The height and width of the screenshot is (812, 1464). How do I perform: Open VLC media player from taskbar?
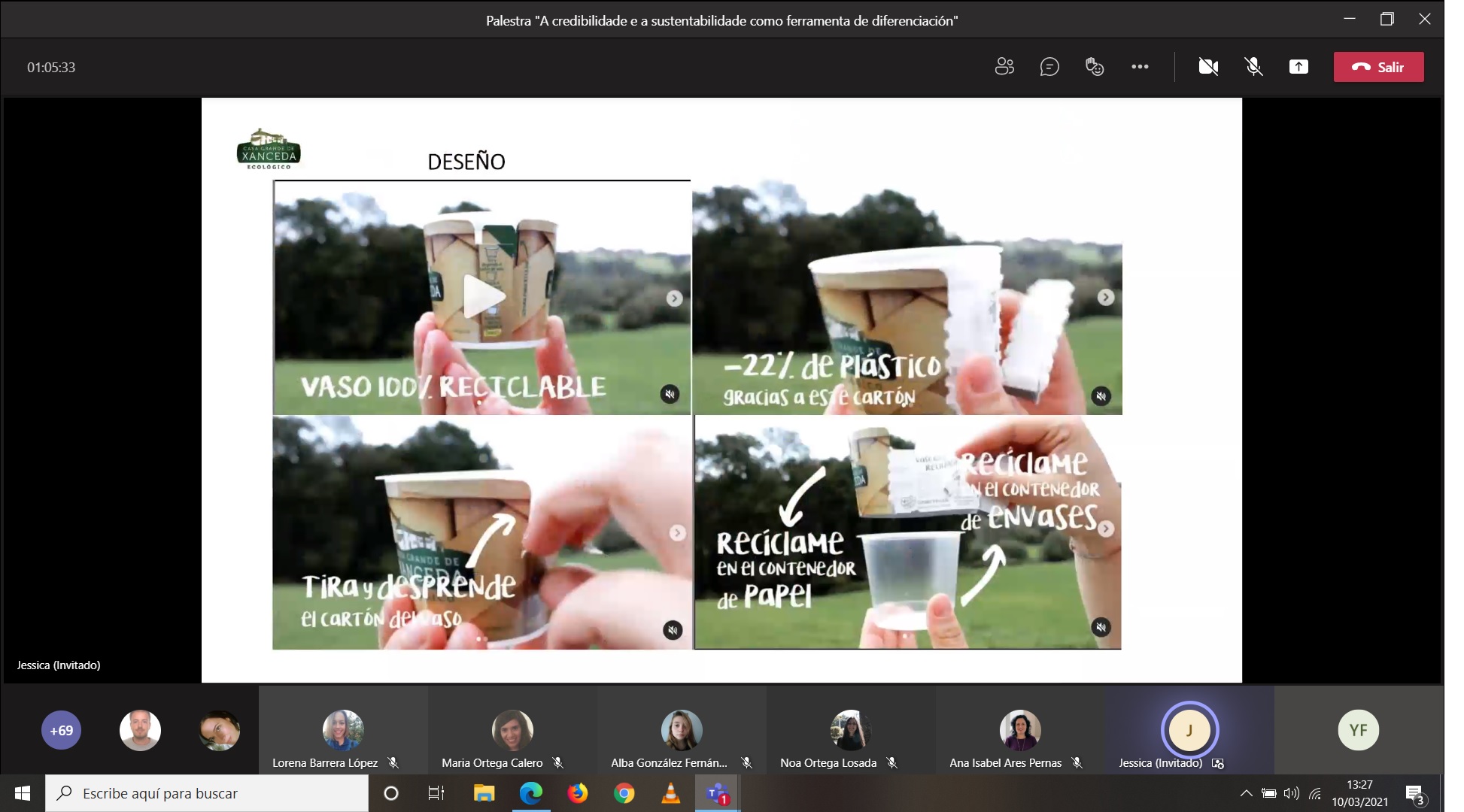670,793
